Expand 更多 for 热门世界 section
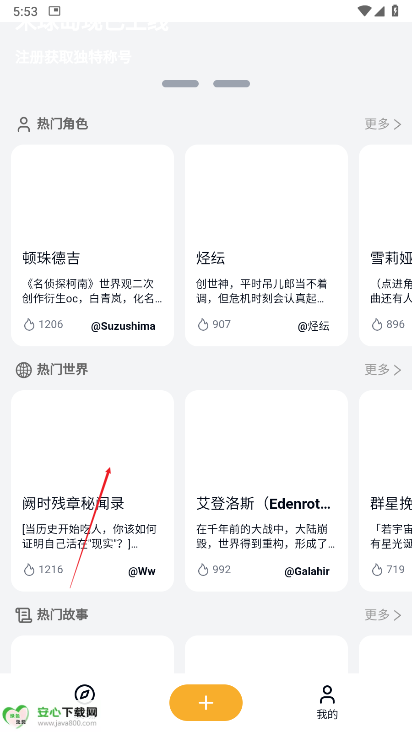 click(x=383, y=370)
